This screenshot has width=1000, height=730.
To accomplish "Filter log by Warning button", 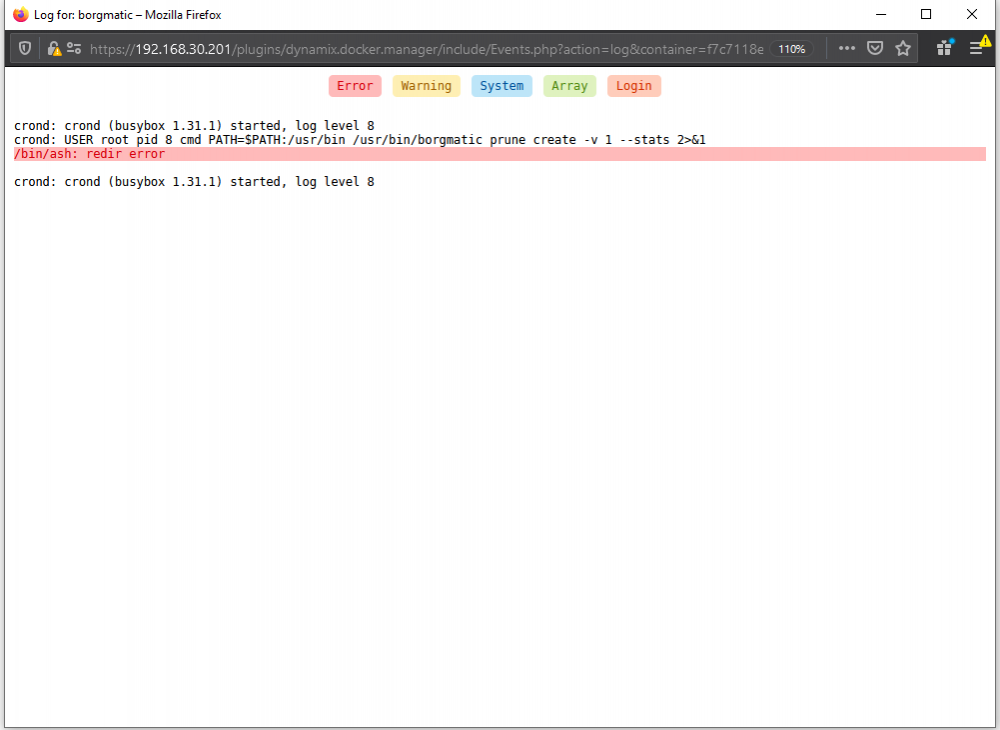I will [x=426, y=86].
